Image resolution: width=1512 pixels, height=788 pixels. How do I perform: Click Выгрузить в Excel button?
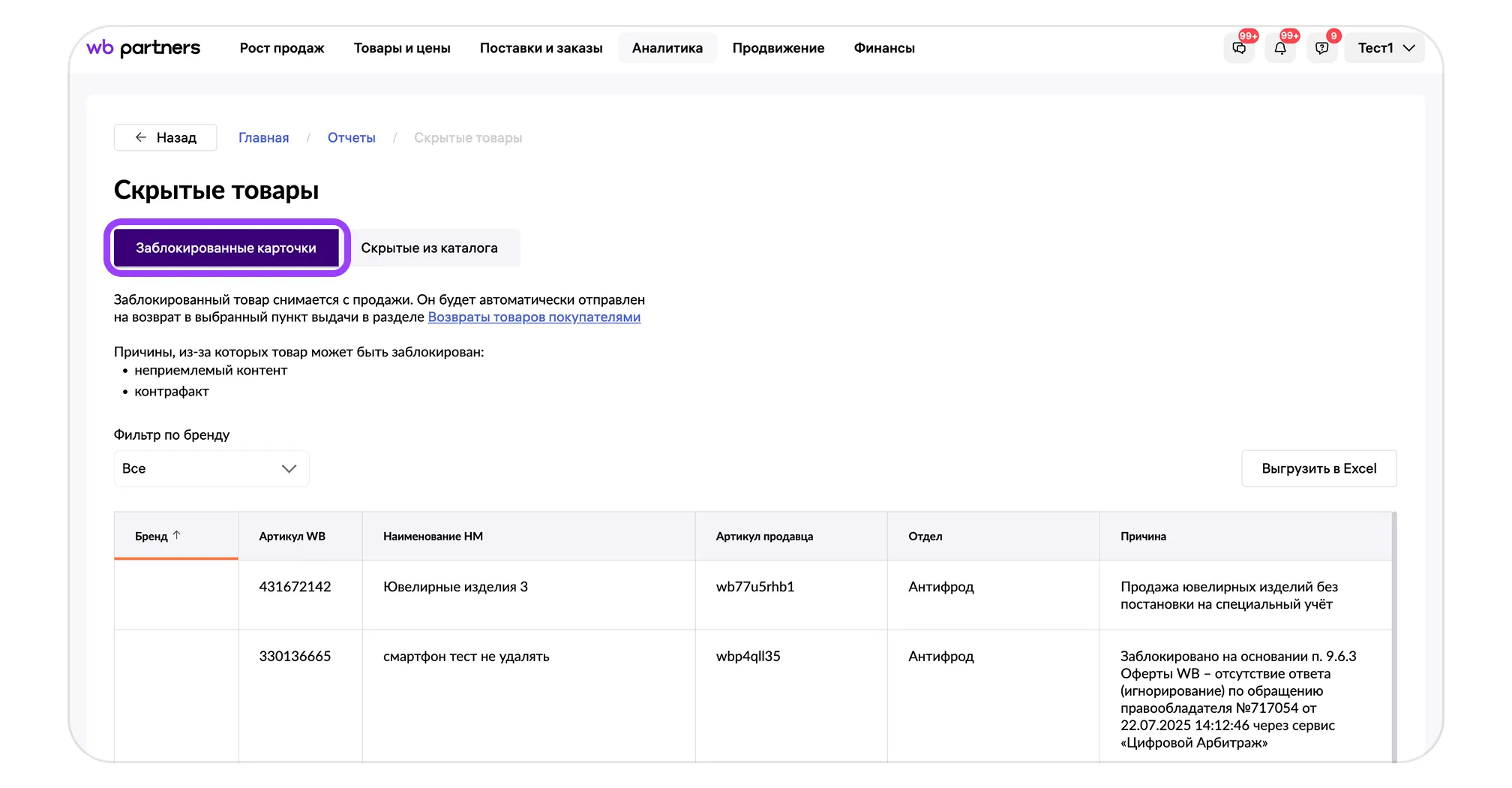tap(1318, 468)
